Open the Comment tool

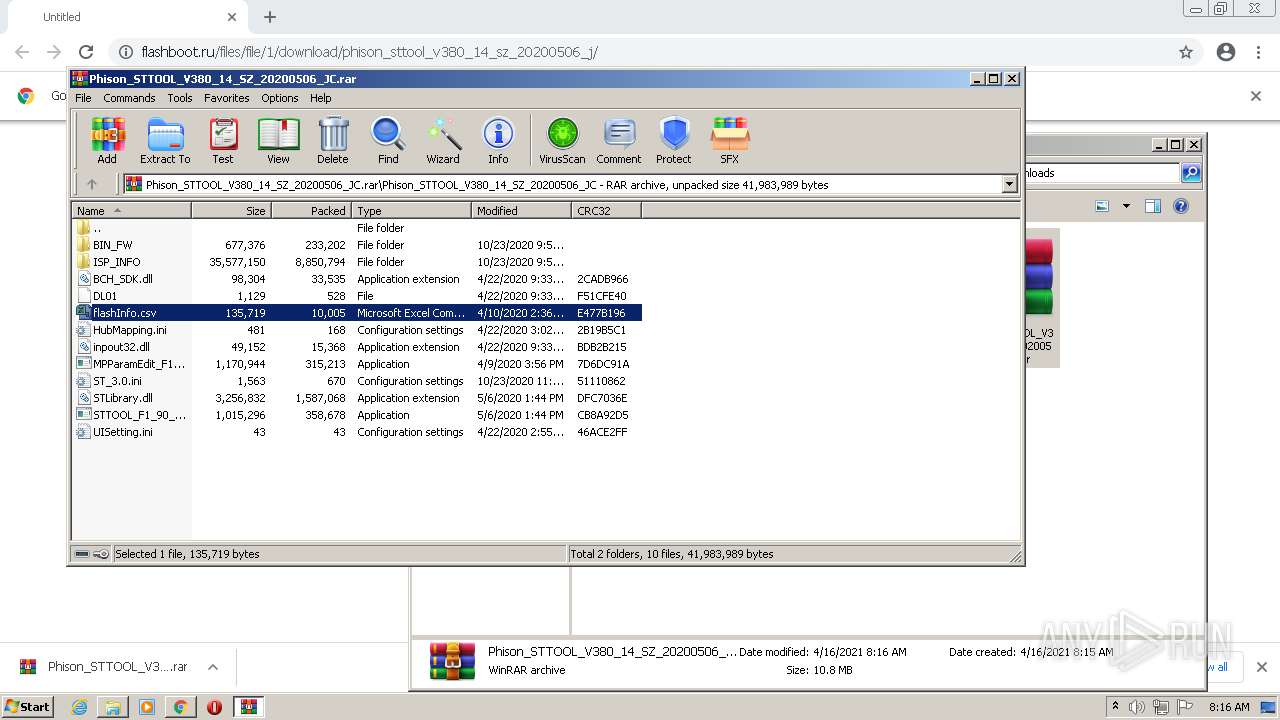[619, 140]
